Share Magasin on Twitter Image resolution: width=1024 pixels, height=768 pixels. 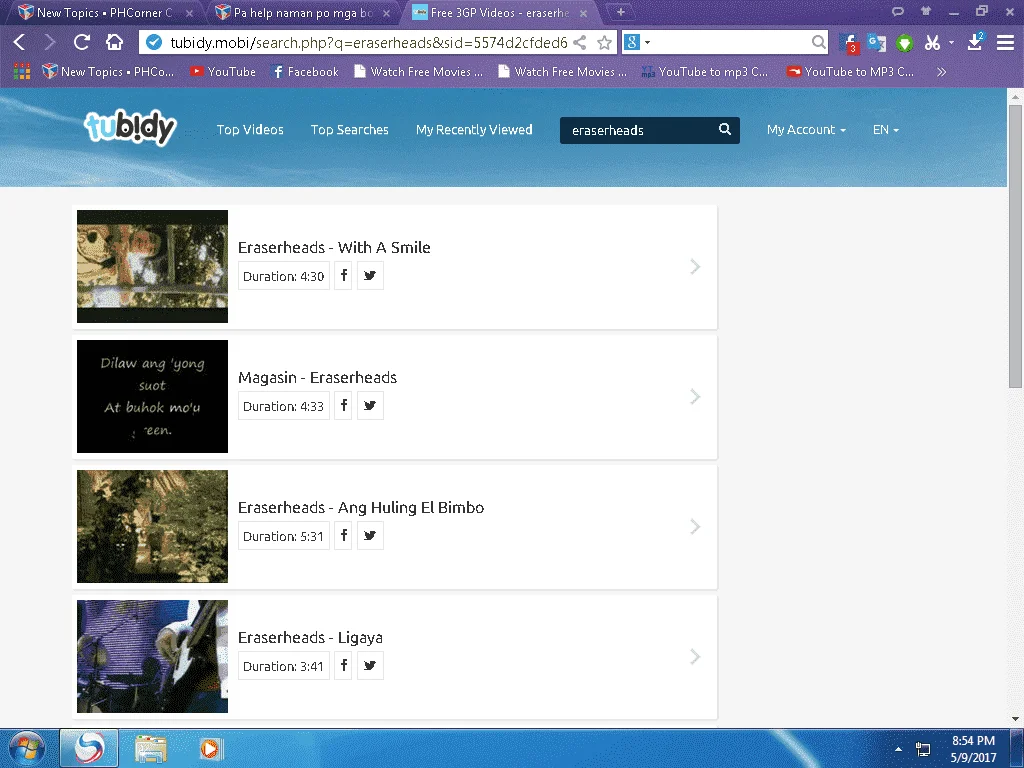(x=370, y=406)
